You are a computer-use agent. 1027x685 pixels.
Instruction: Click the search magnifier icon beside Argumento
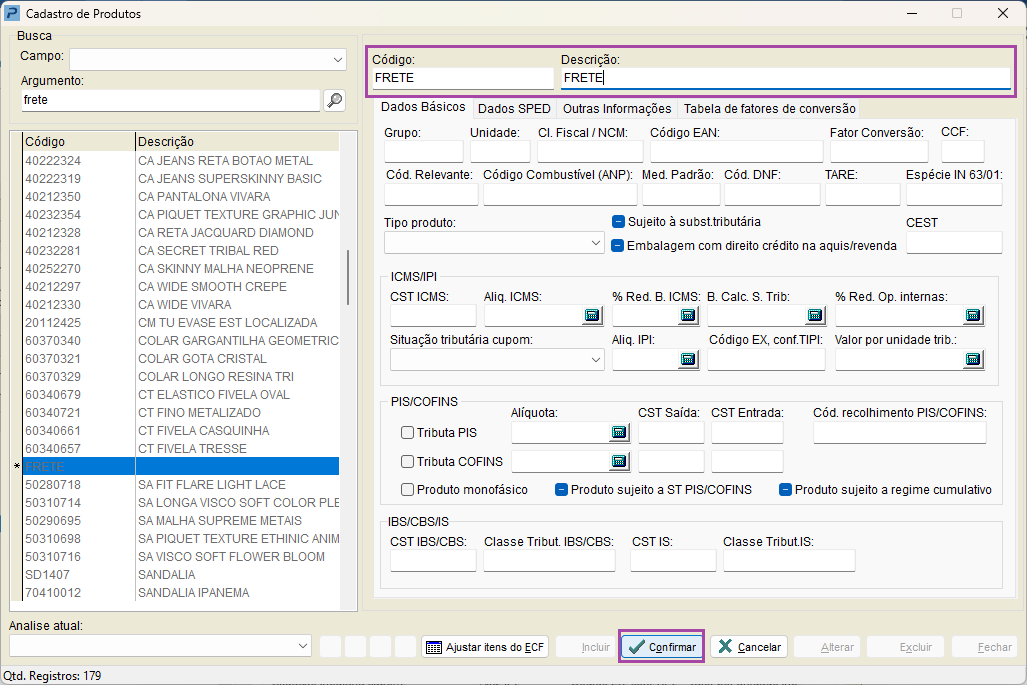coord(334,100)
